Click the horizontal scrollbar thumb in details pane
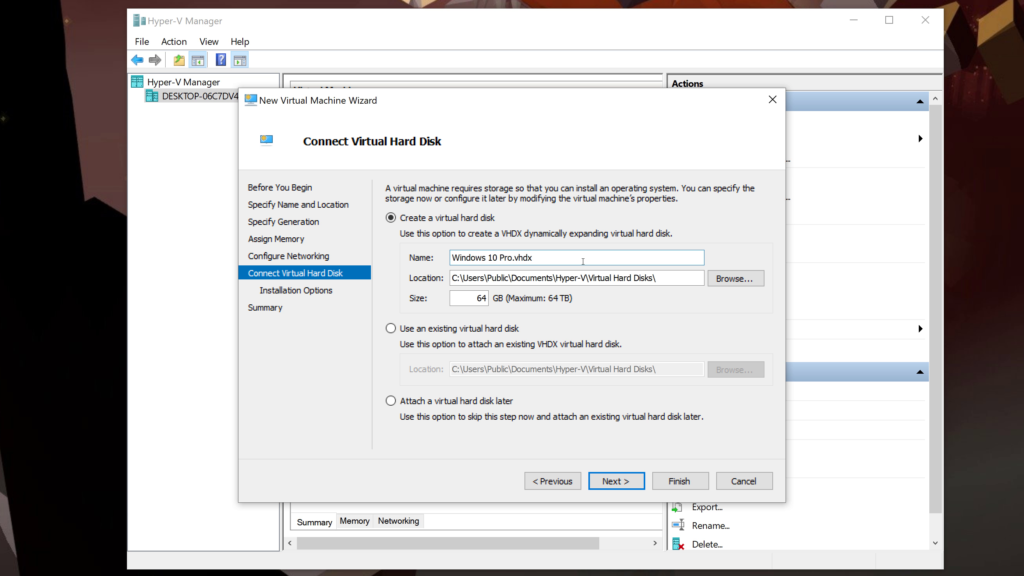1024x576 pixels. click(x=448, y=543)
